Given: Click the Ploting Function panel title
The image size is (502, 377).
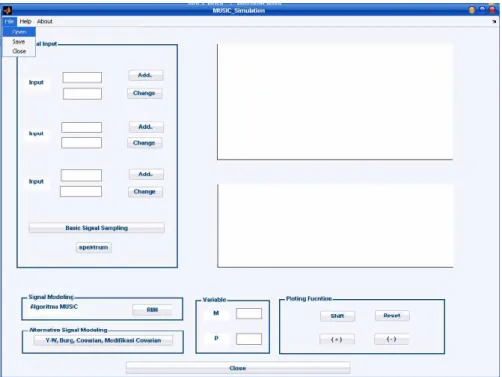Looking at the screenshot, I should coord(309,298).
